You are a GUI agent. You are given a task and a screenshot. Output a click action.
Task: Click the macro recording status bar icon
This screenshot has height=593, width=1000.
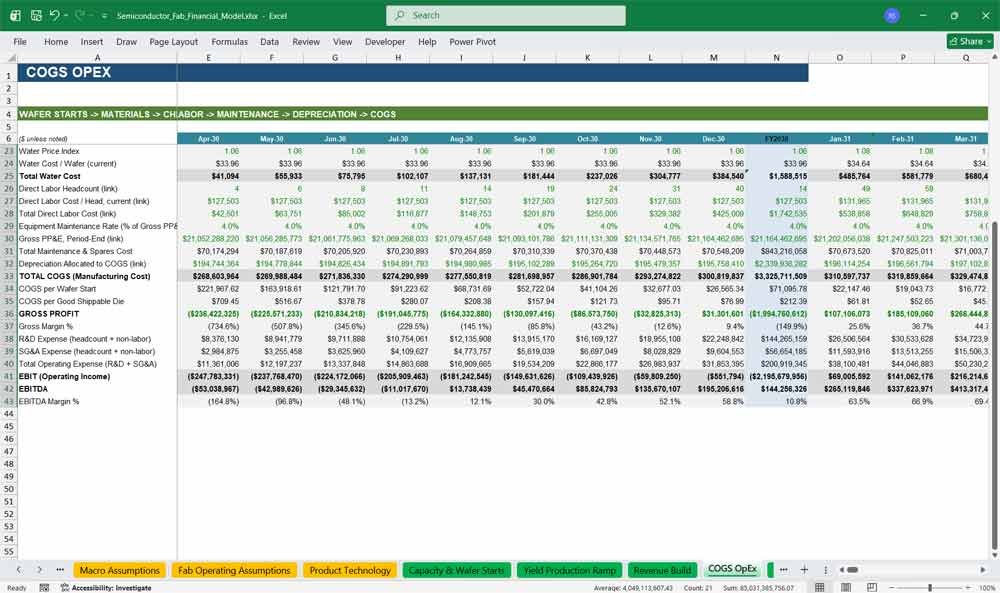[44, 587]
